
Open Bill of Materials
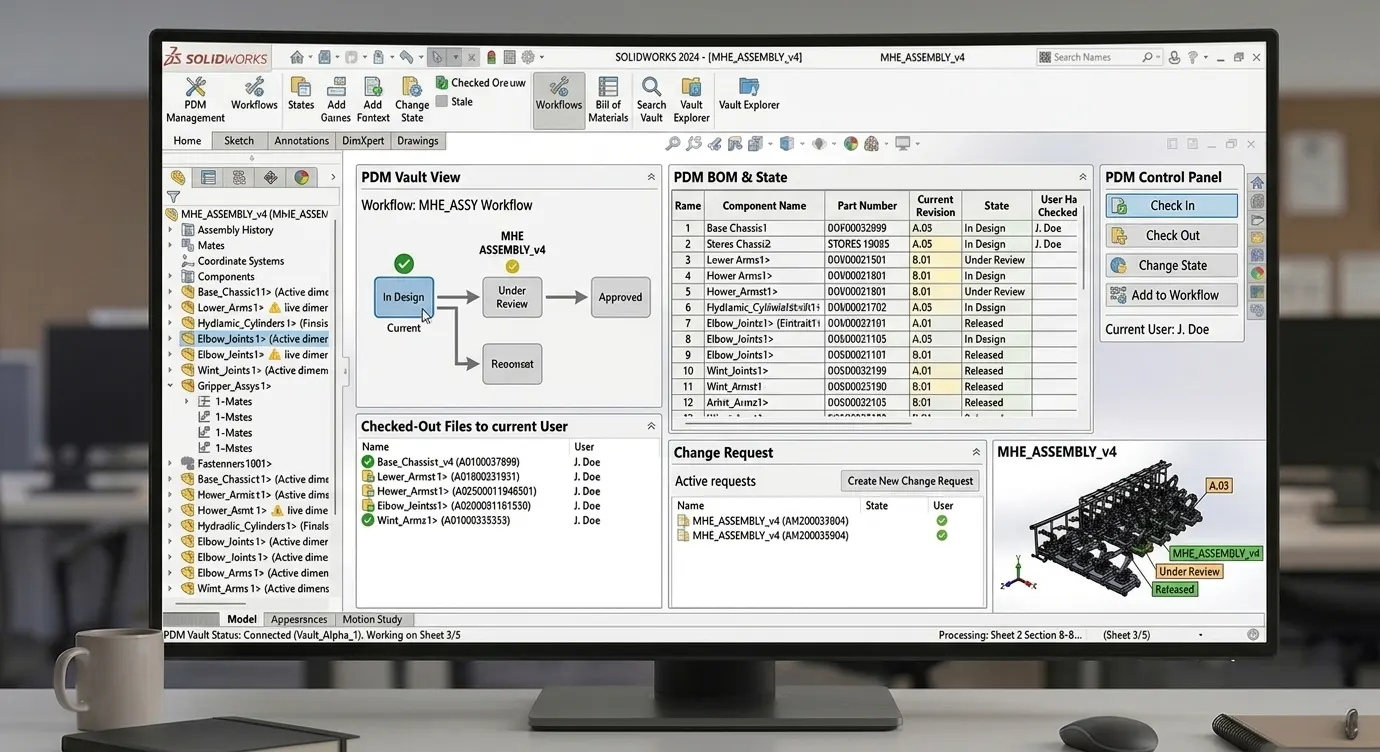pyautogui.click(x=608, y=99)
